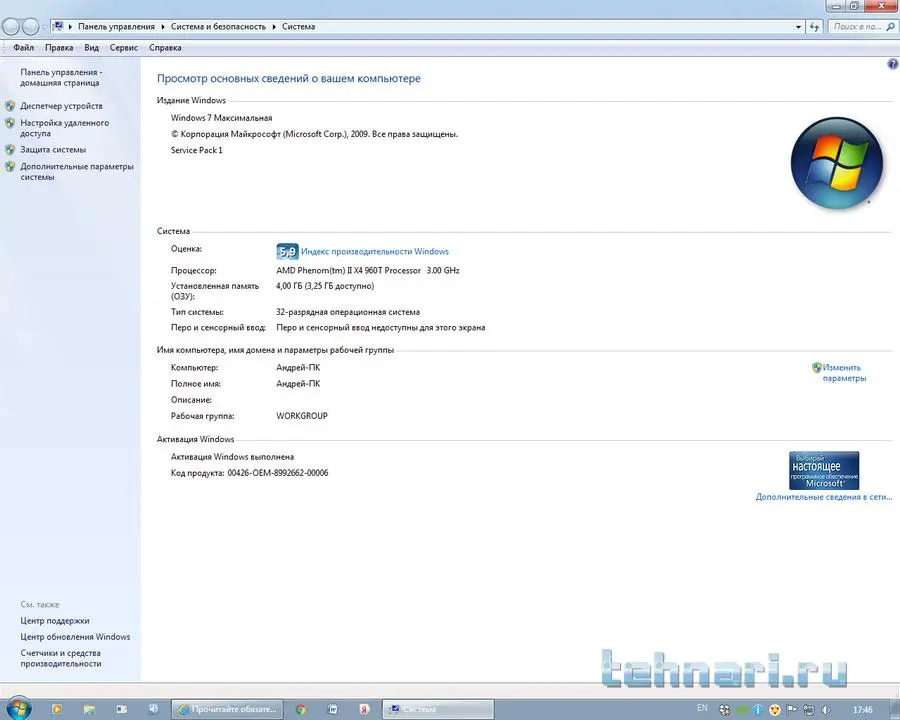
Task: Open the volume speaker icon in tray
Action: tap(826, 710)
